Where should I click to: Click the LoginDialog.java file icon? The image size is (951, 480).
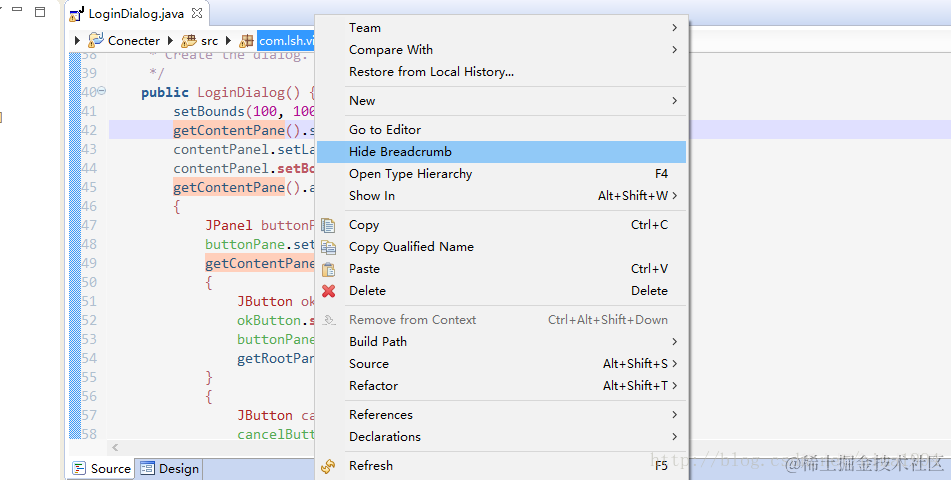[x=76, y=13]
